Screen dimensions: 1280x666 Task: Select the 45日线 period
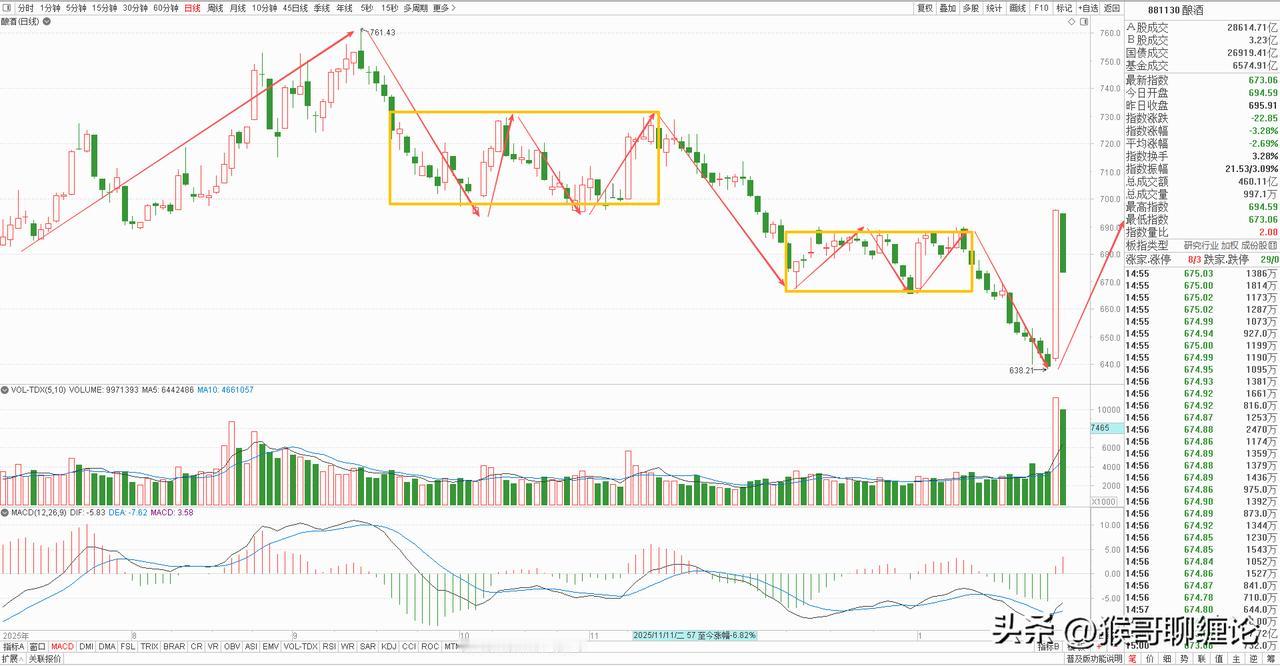coord(295,8)
